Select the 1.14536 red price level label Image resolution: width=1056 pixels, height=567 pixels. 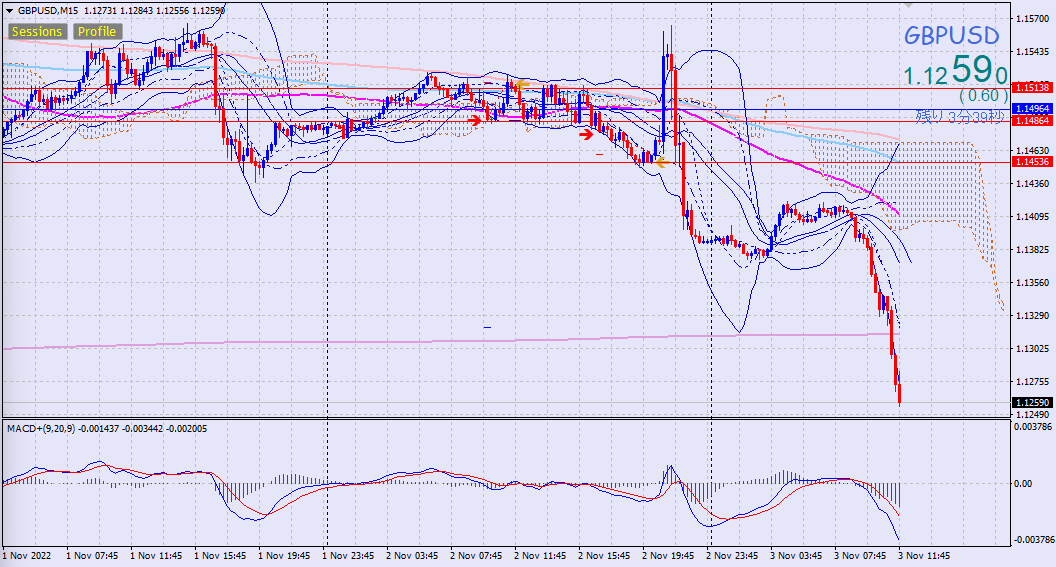1032,162
